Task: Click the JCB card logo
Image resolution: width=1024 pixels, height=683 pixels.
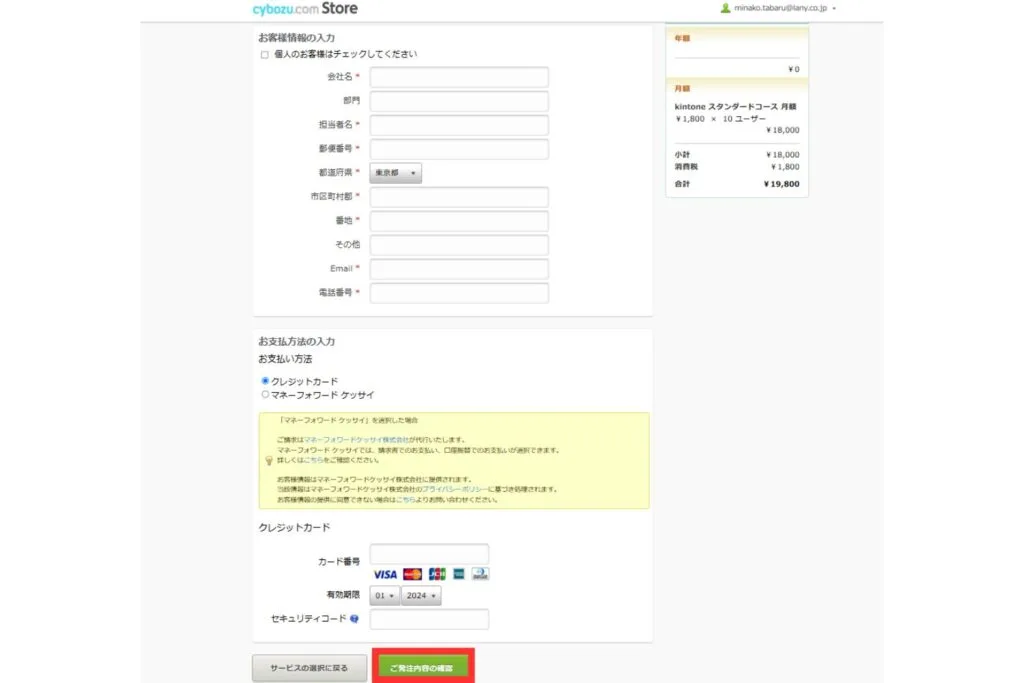Action: tap(436, 574)
